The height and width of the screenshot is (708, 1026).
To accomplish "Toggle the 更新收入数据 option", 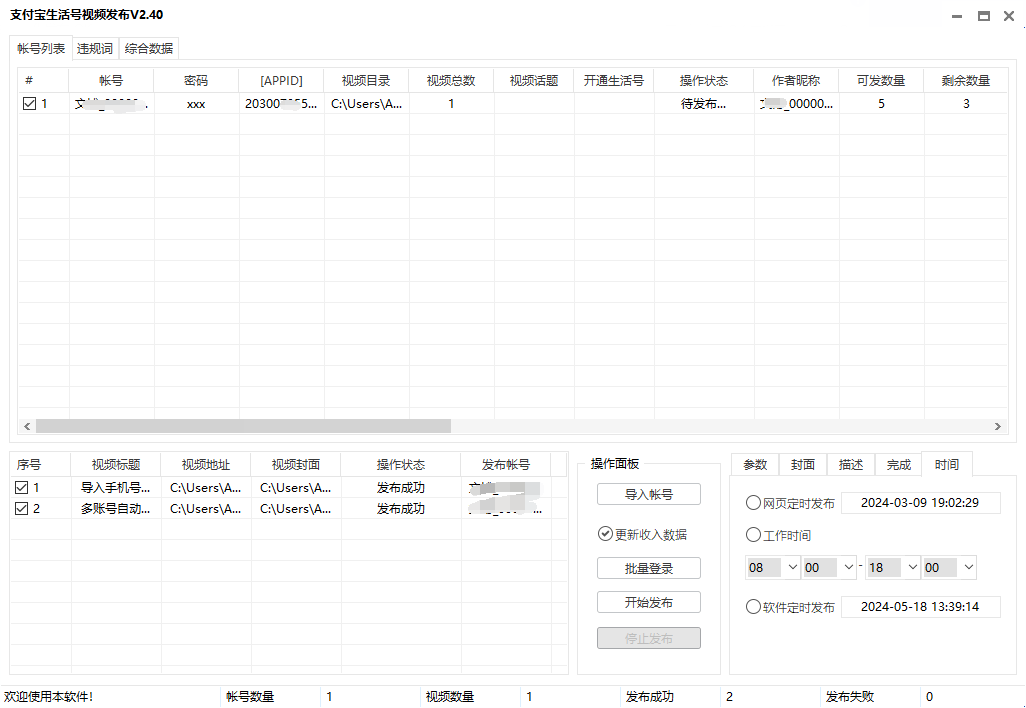I will tap(643, 535).
